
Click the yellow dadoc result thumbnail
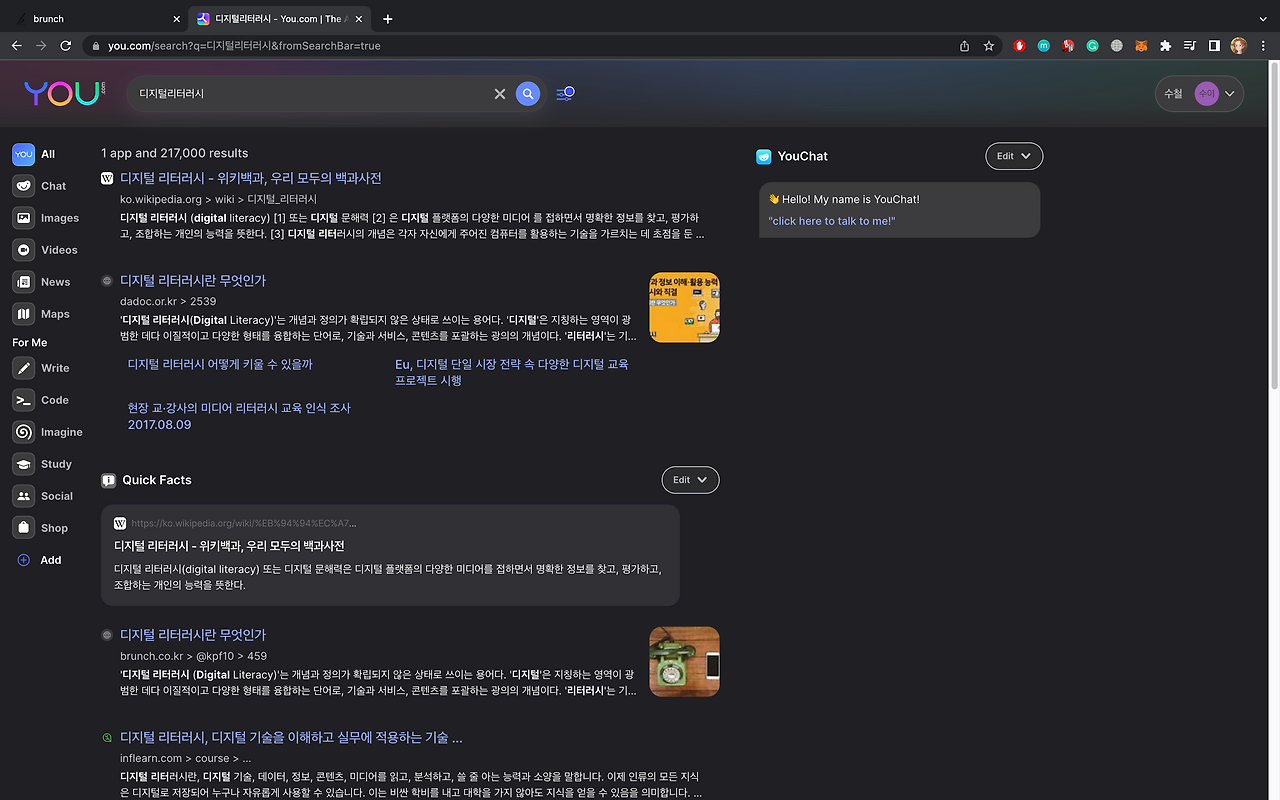click(684, 308)
